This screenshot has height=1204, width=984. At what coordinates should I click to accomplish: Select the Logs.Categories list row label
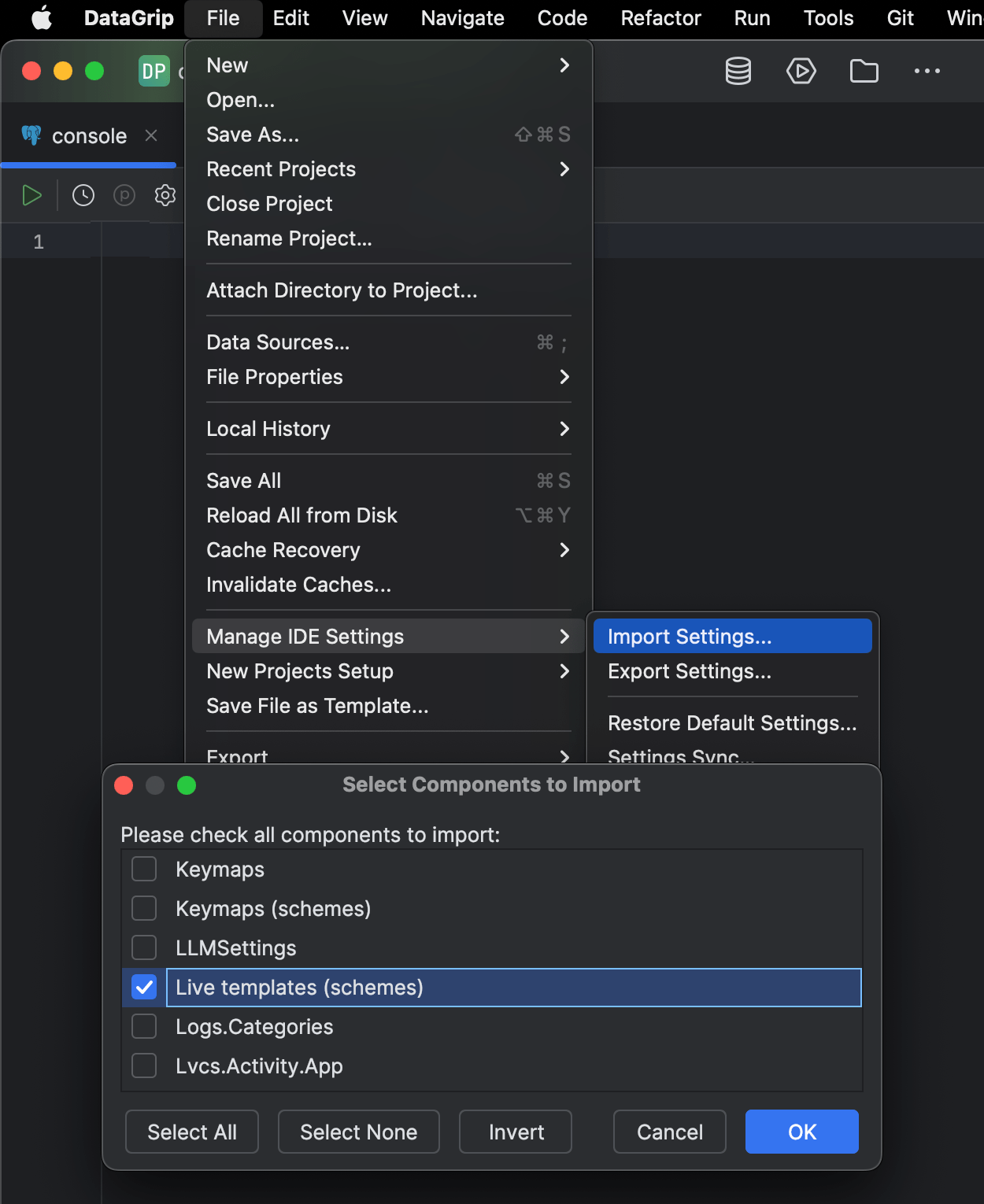[254, 1027]
